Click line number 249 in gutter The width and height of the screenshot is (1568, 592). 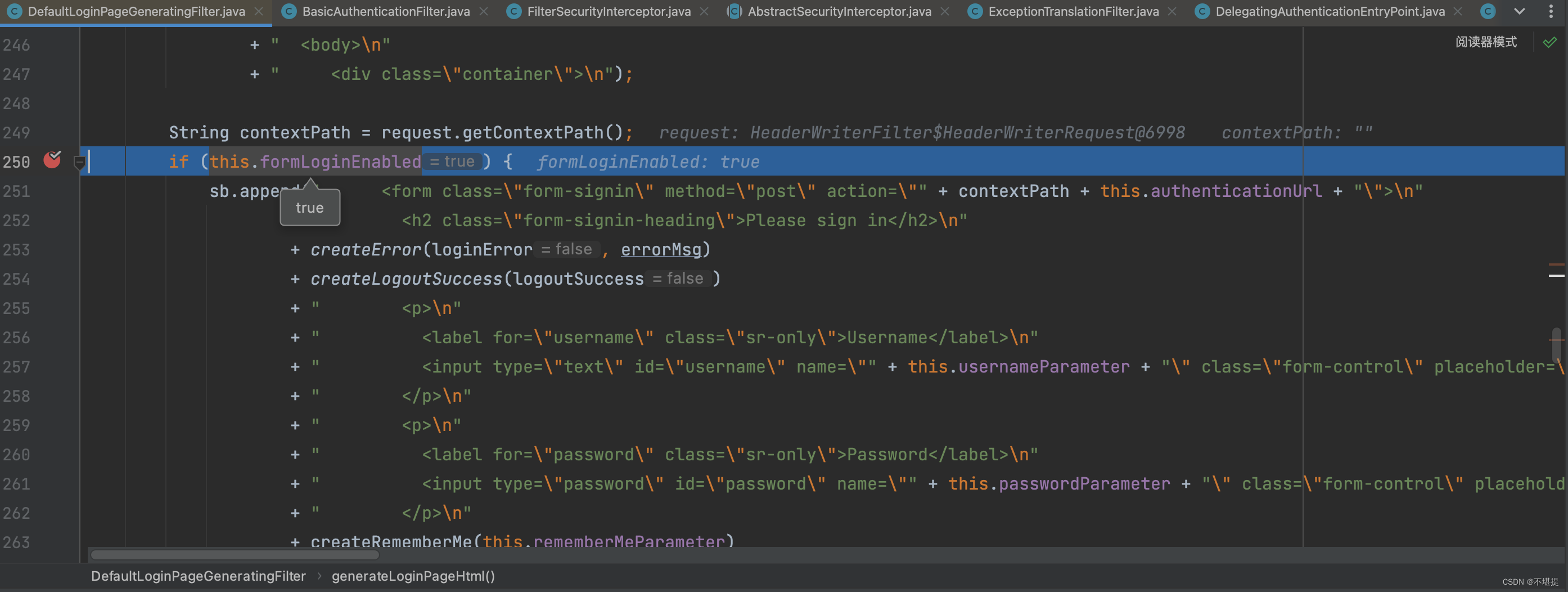(x=16, y=133)
